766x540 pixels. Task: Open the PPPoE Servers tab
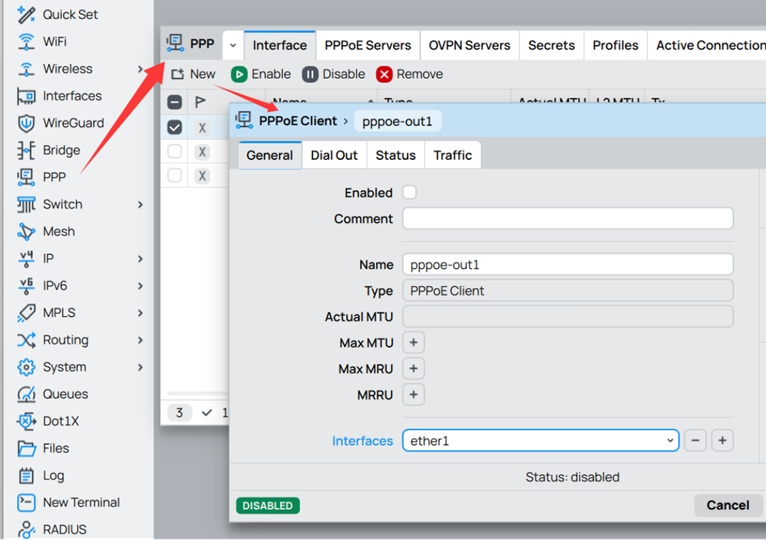point(367,45)
